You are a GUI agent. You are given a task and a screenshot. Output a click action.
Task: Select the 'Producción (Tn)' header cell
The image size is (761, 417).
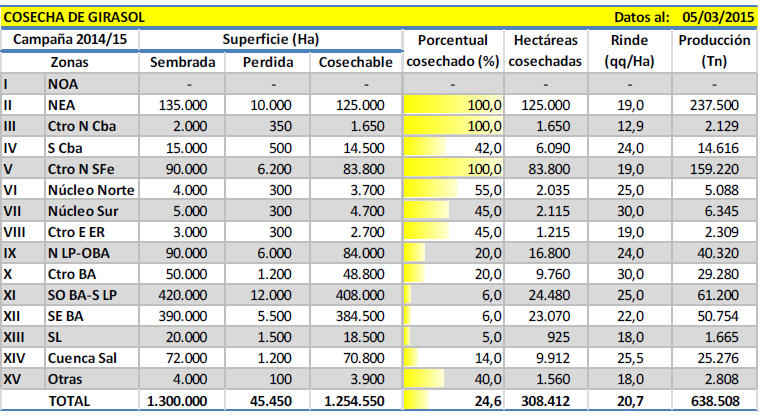(x=714, y=51)
